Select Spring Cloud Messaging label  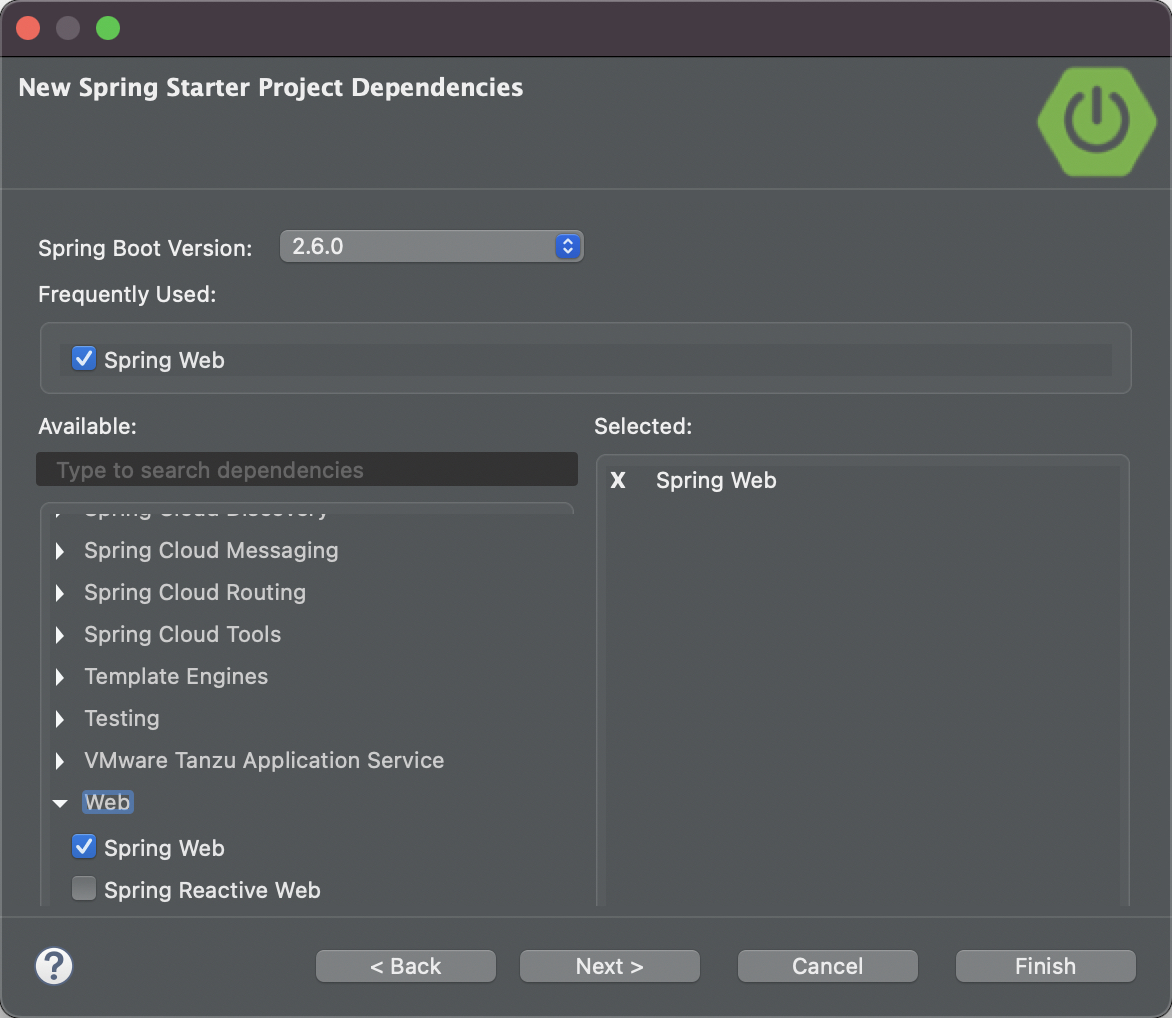(212, 551)
